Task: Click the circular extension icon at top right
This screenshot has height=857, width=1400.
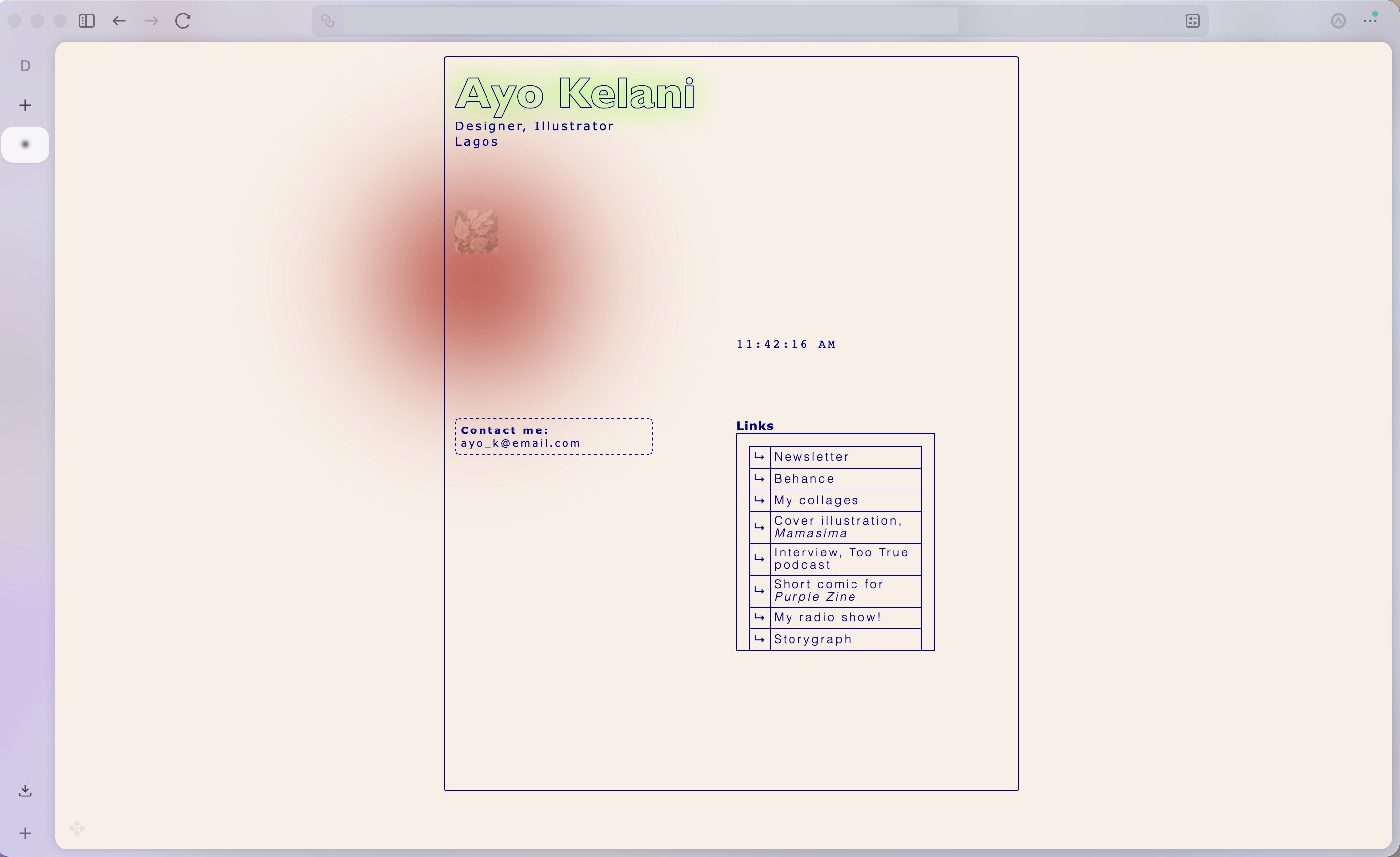Action: tap(1338, 21)
